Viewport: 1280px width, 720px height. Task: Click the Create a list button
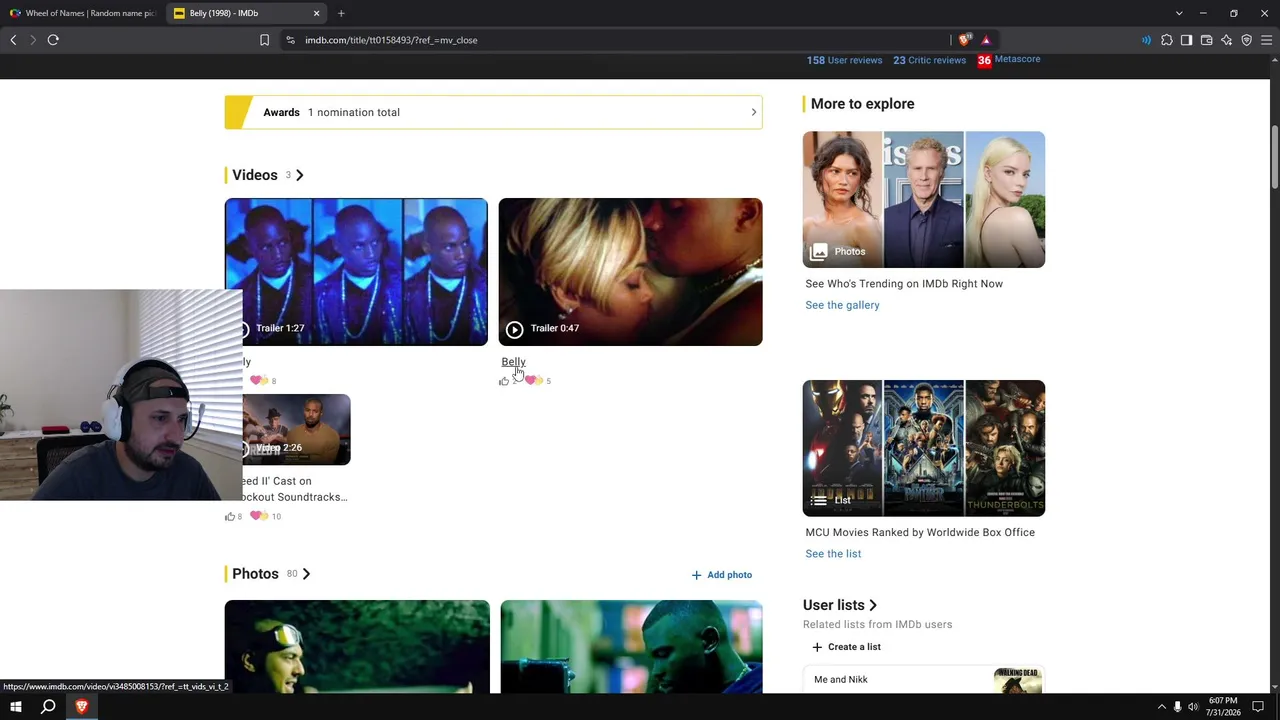(x=846, y=647)
